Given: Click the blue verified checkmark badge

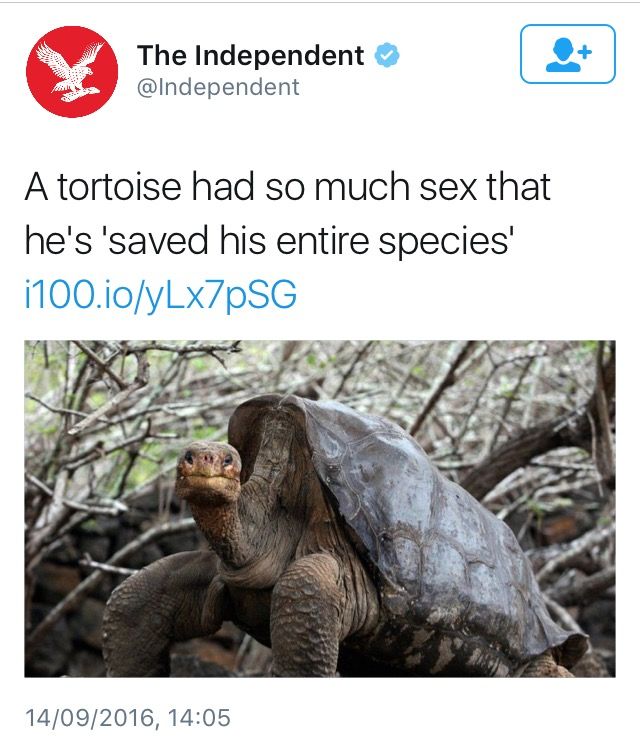Looking at the screenshot, I should 387,55.
